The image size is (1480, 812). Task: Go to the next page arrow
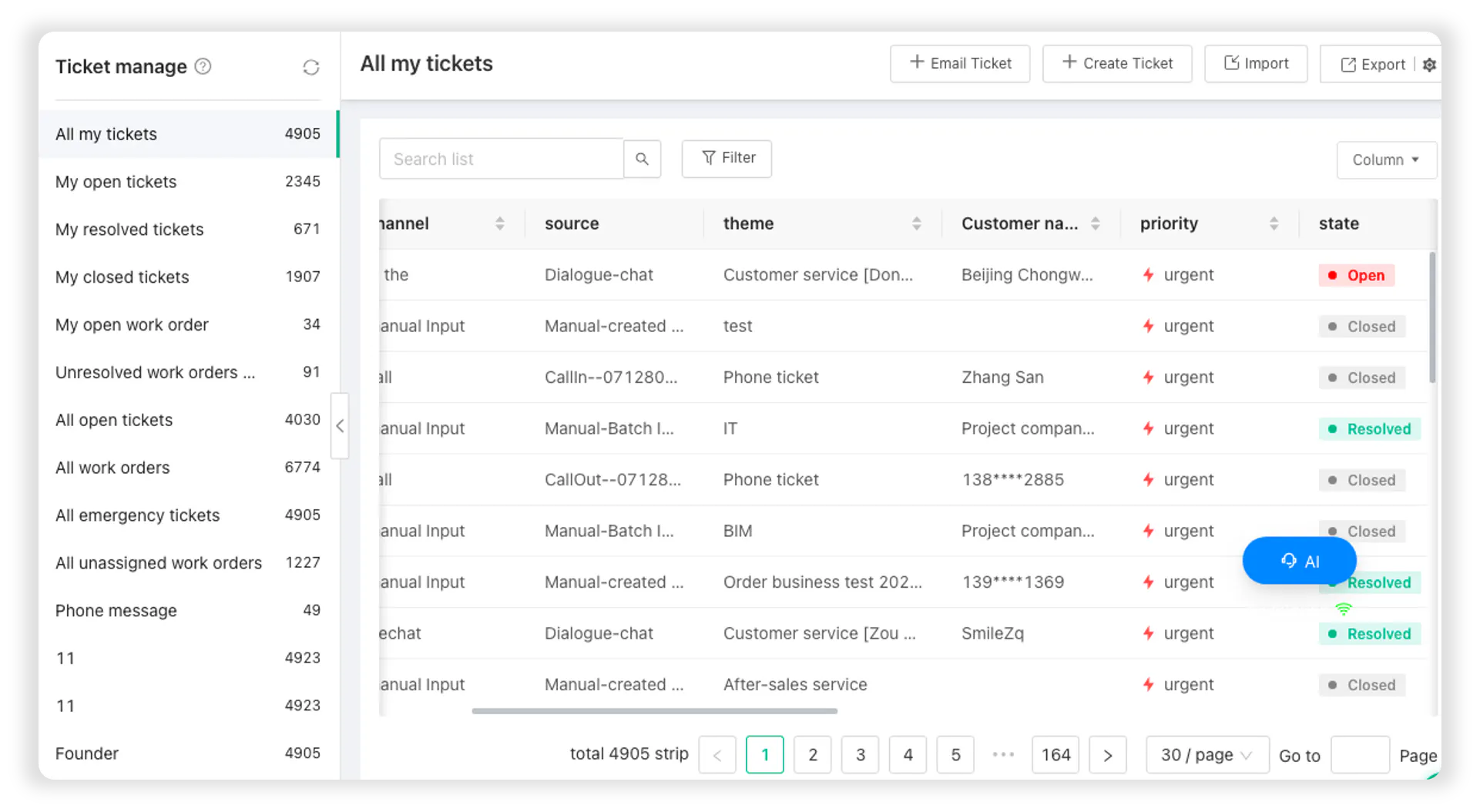pos(1108,755)
